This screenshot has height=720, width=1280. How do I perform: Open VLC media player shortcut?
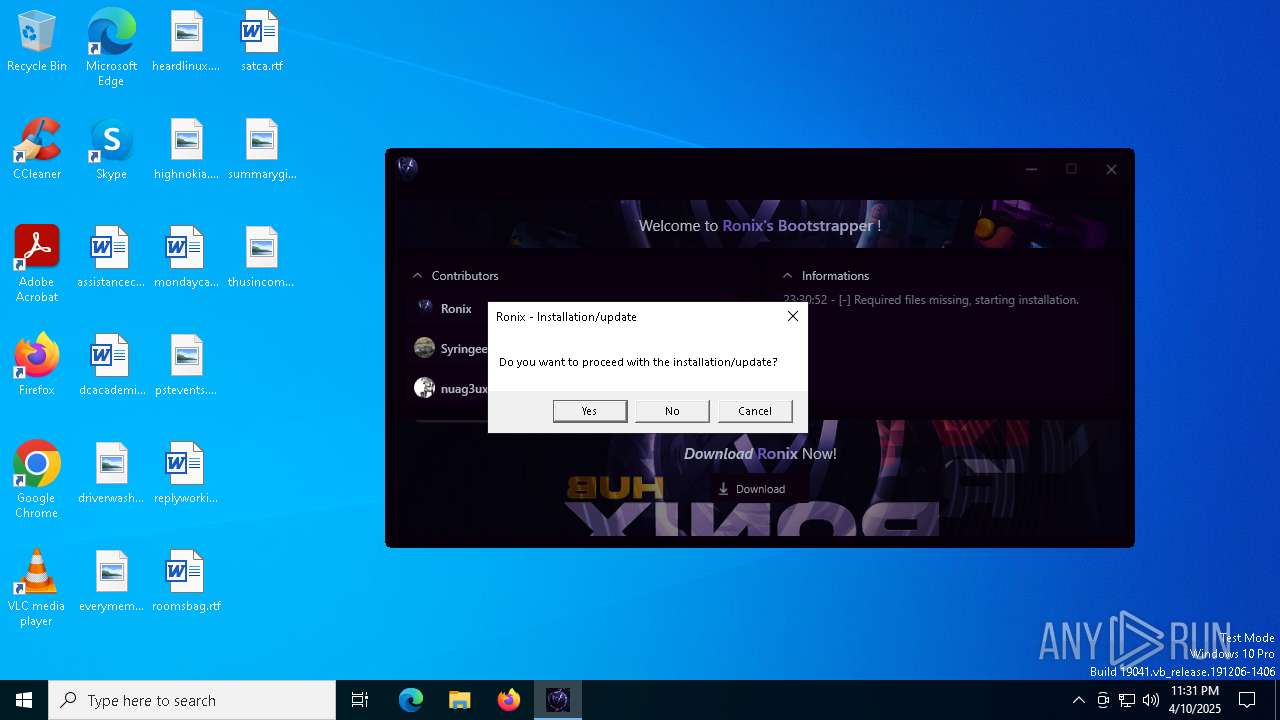pyautogui.click(x=37, y=588)
